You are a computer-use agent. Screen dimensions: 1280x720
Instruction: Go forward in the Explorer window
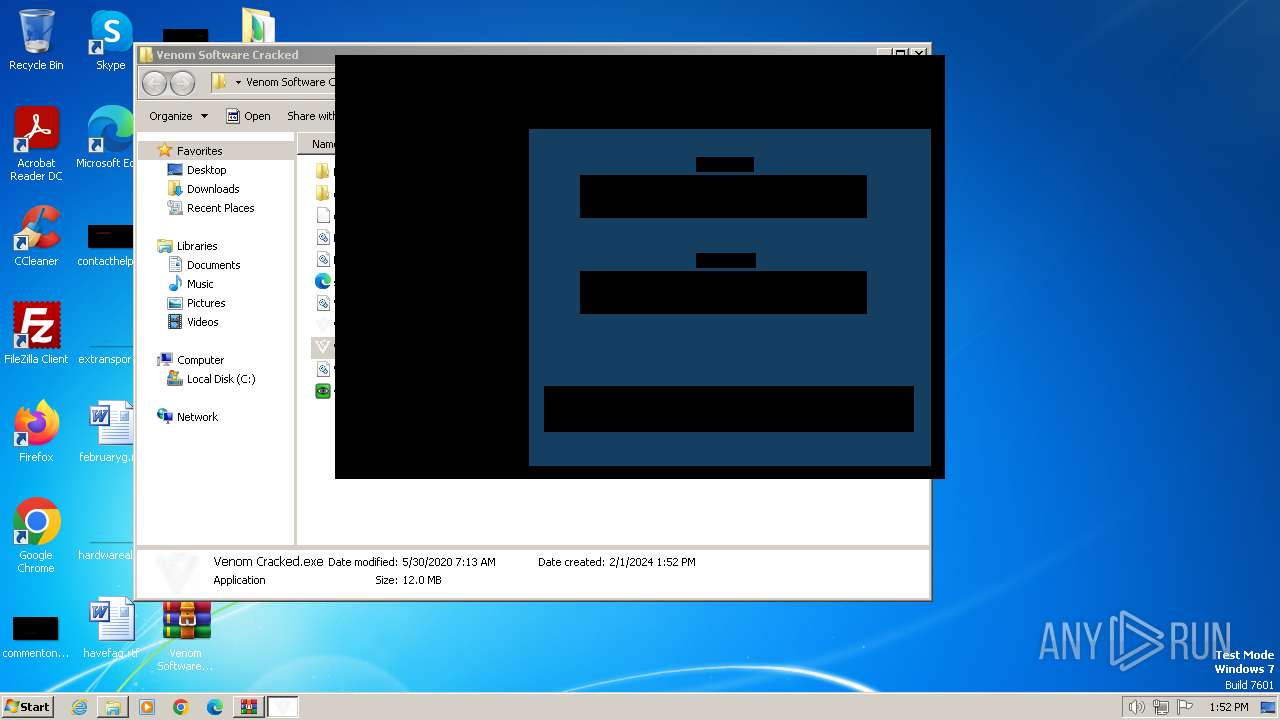[182, 83]
